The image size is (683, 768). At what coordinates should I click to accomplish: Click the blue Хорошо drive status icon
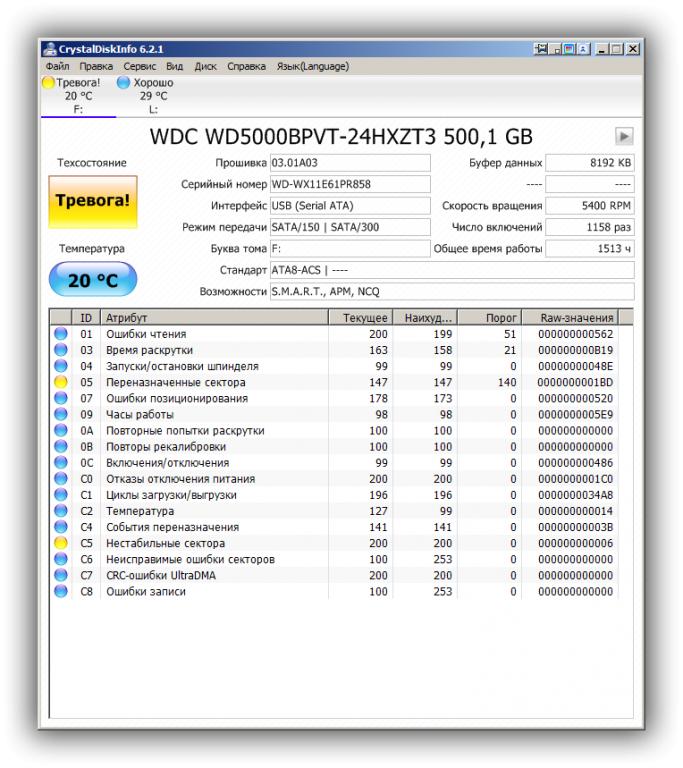123,83
